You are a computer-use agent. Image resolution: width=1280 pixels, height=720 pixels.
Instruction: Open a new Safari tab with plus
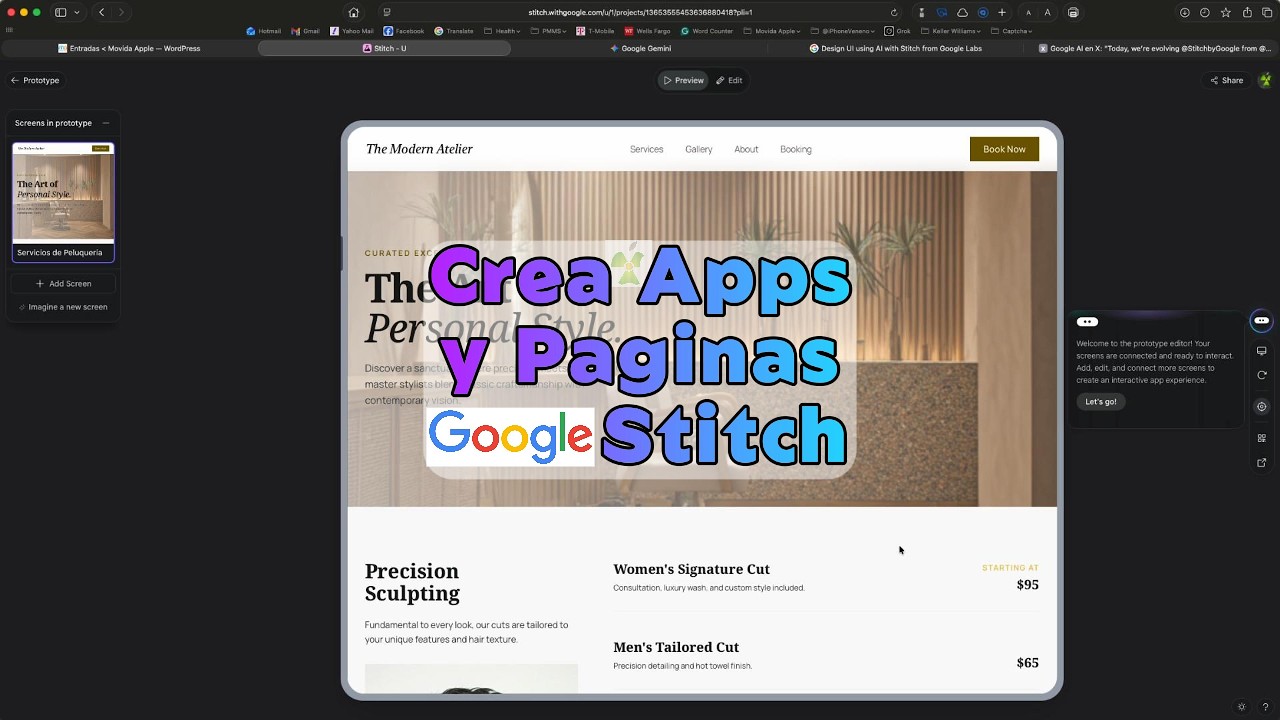tap(1001, 12)
